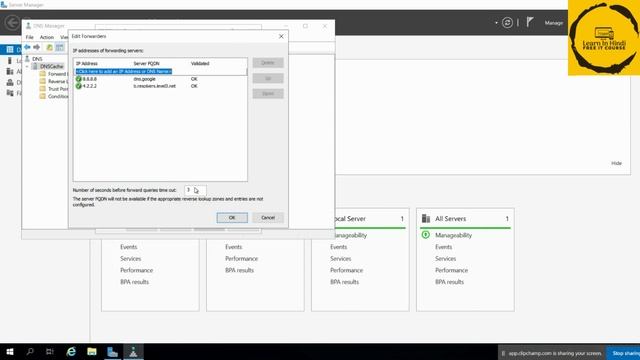
Task: Open taskbar search magnifier
Action: point(30,352)
